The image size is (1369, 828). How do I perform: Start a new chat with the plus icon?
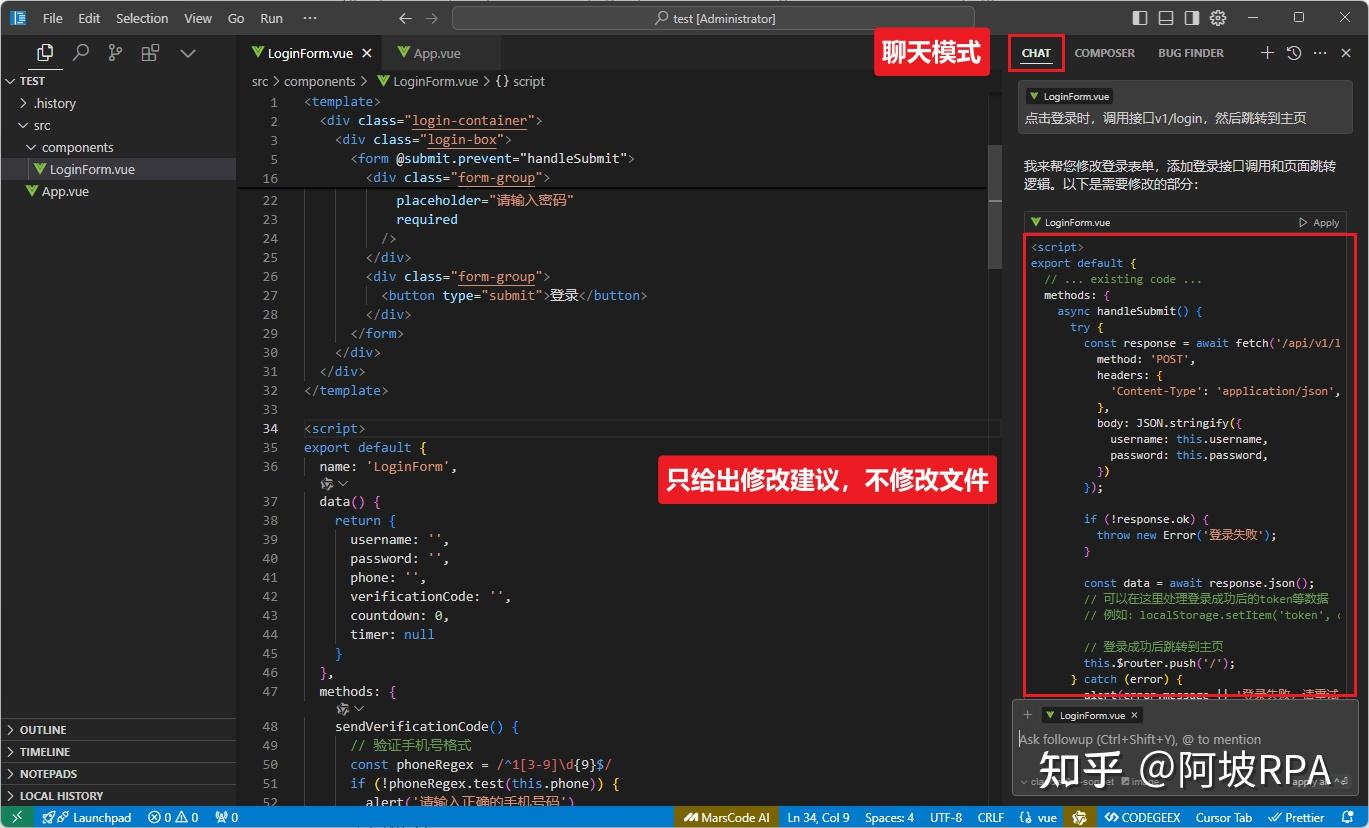[1266, 52]
